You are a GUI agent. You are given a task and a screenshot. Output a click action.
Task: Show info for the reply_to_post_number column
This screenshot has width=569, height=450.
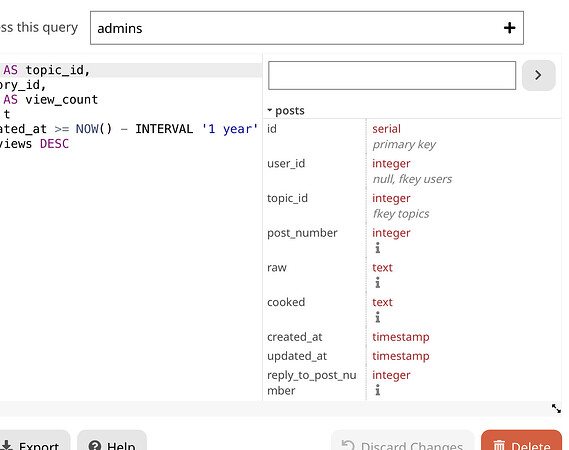377,390
